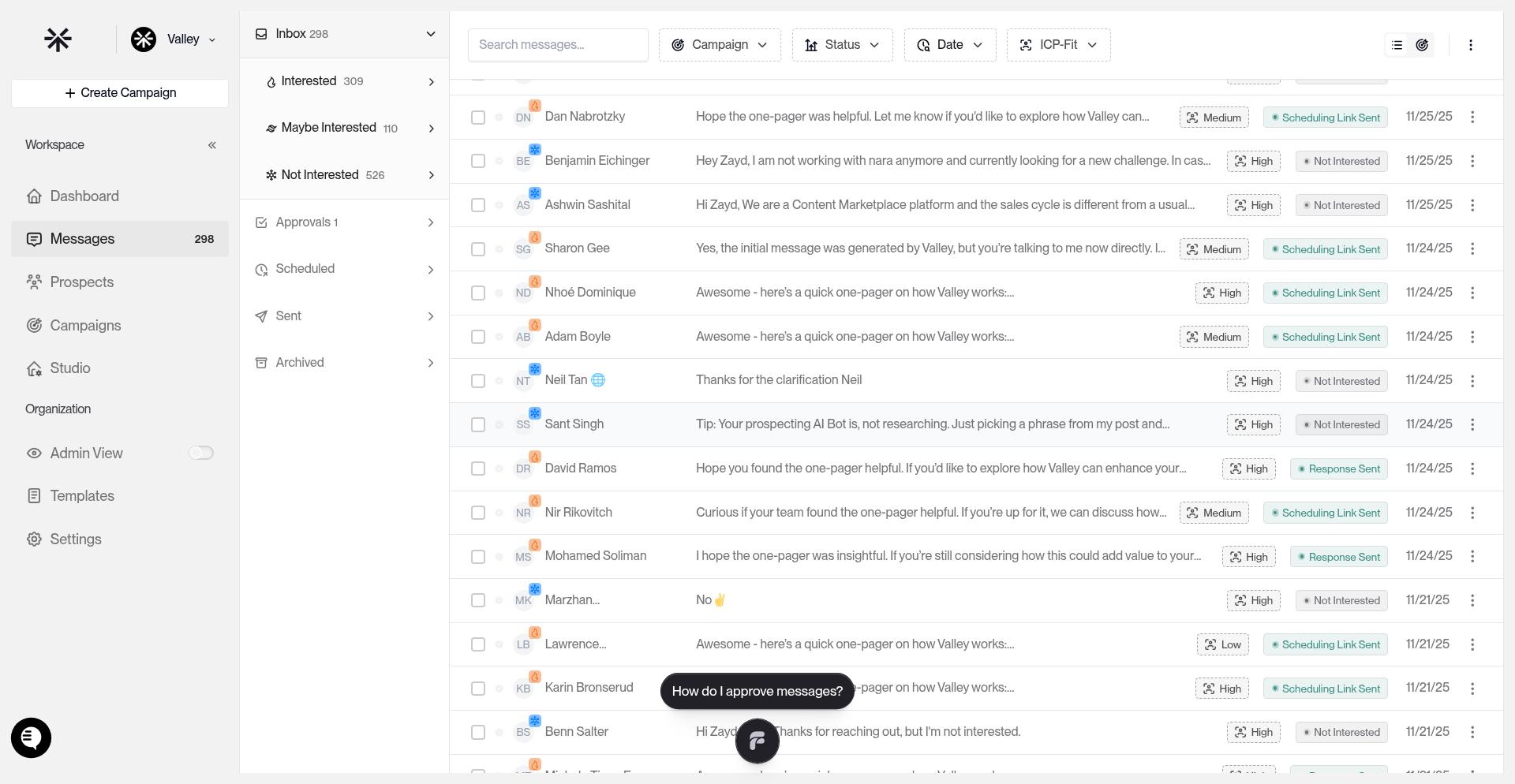Screen dimensions: 1515x784
Task: Click Response Sent status for David Ramos
Action: pyautogui.click(x=1339, y=469)
